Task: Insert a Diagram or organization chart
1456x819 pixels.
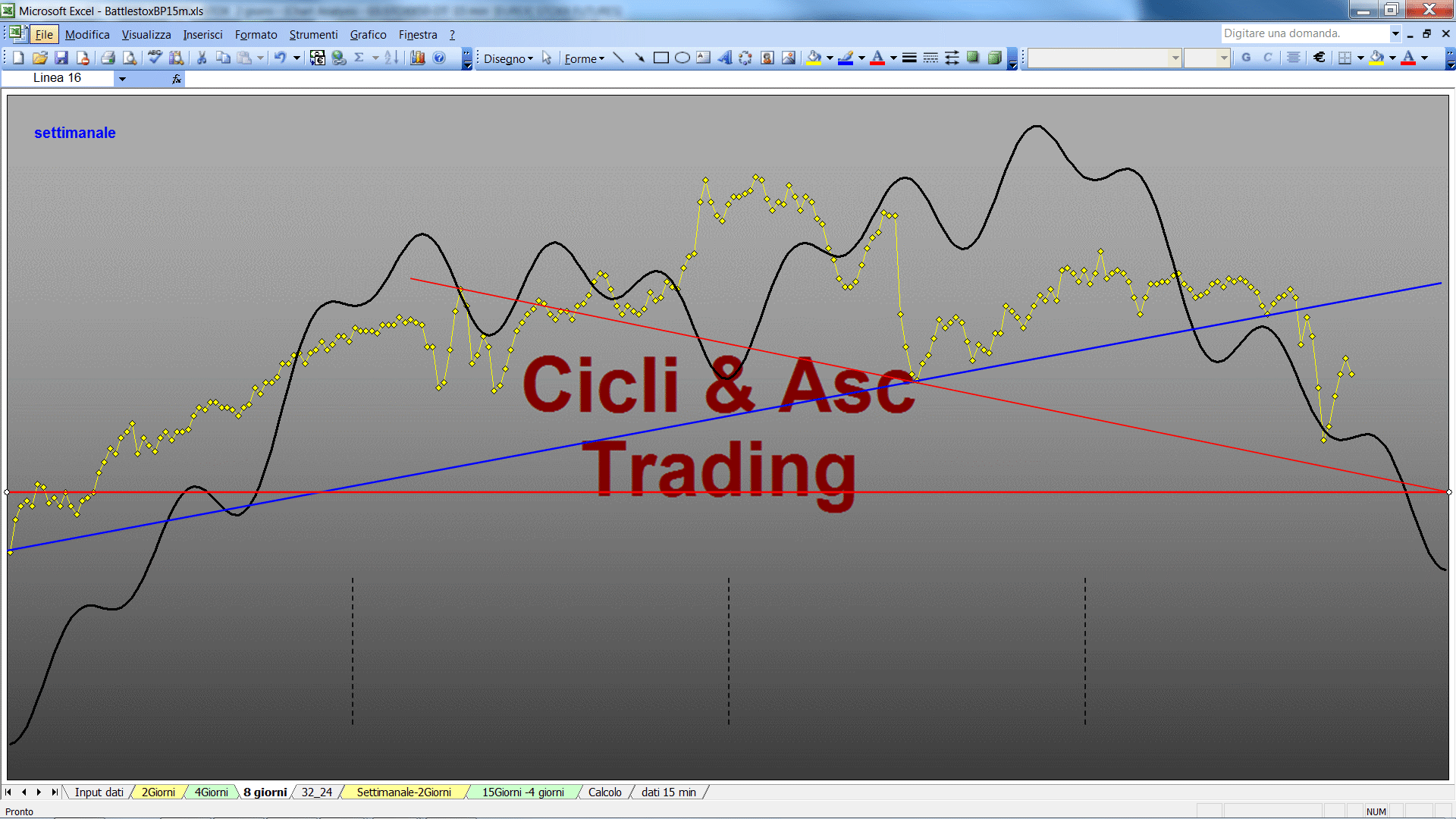Action: 746,58
